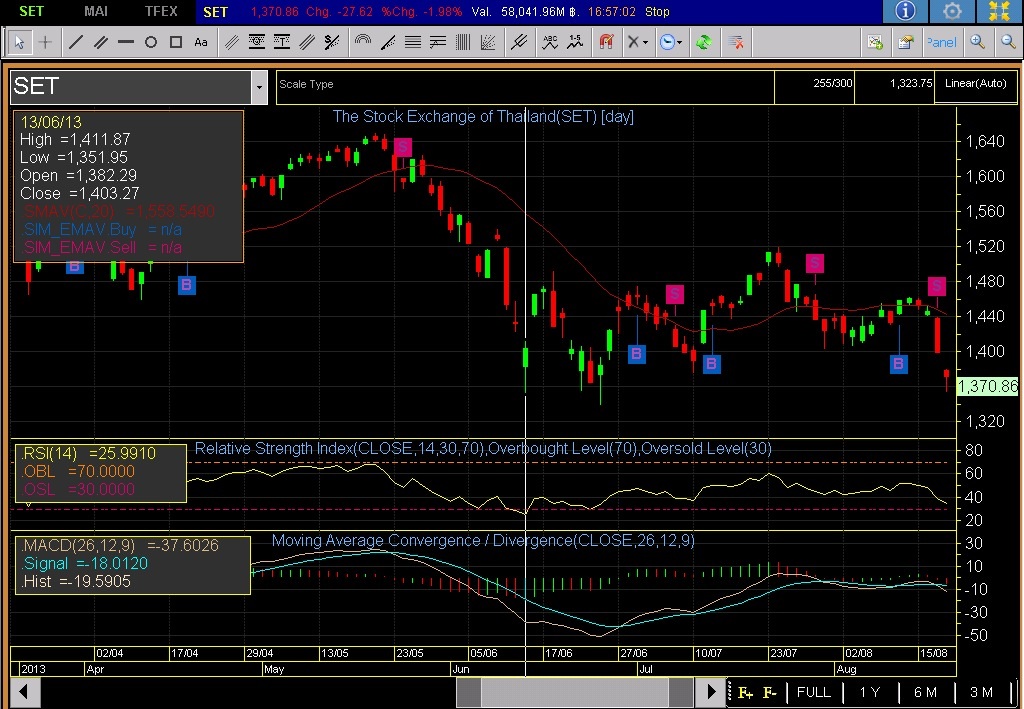1024x709 pixels.
Task: Click the Panel button
Action: [941, 42]
